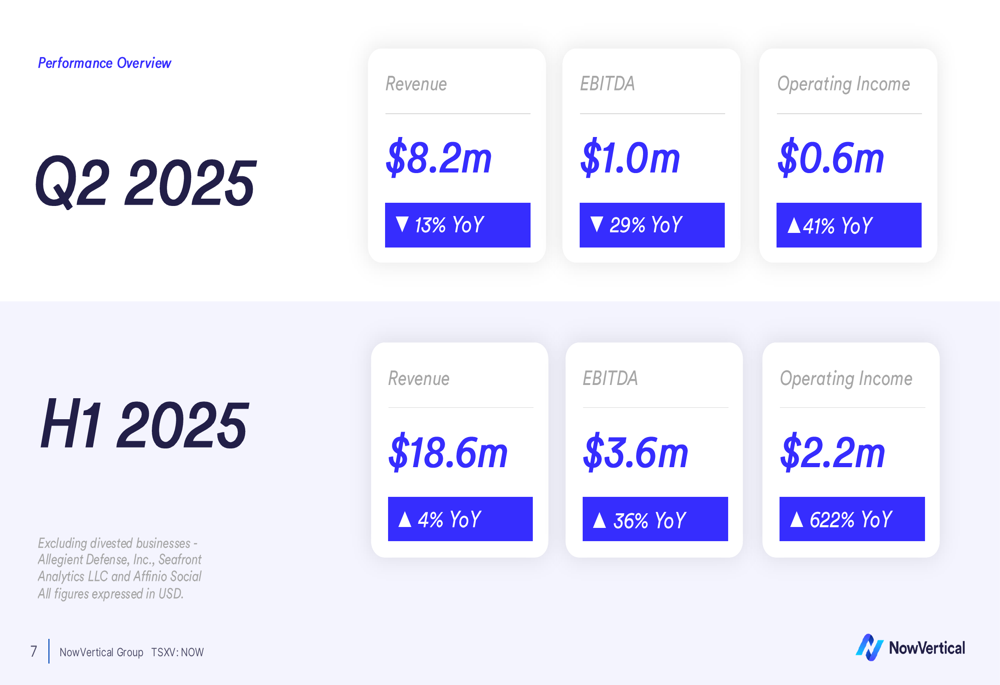1000x685 pixels.
Task: Select the $18.6m H1 revenue figure
Action: point(448,453)
